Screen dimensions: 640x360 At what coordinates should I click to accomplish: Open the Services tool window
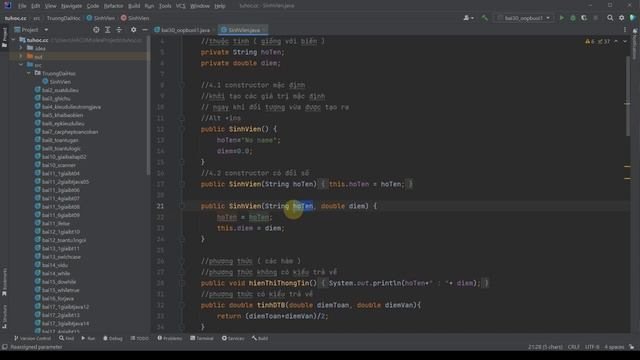coord(233,338)
